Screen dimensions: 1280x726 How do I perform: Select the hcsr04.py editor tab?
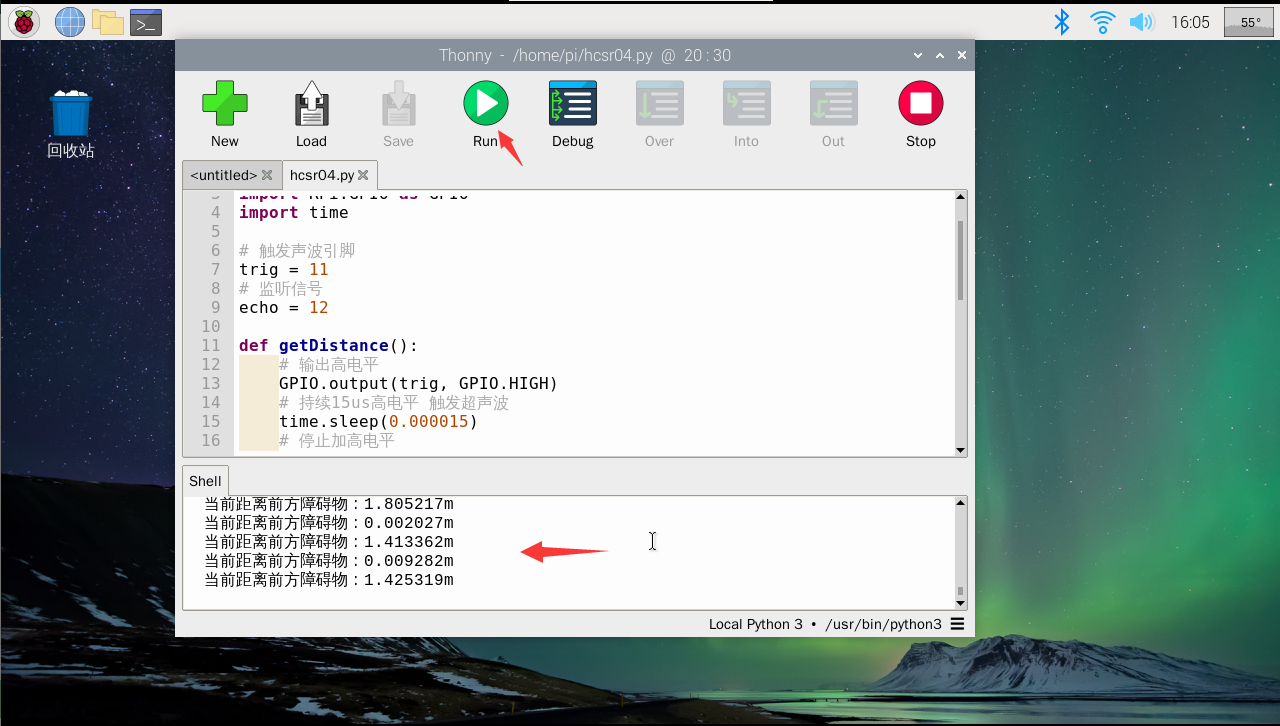click(x=321, y=175)
